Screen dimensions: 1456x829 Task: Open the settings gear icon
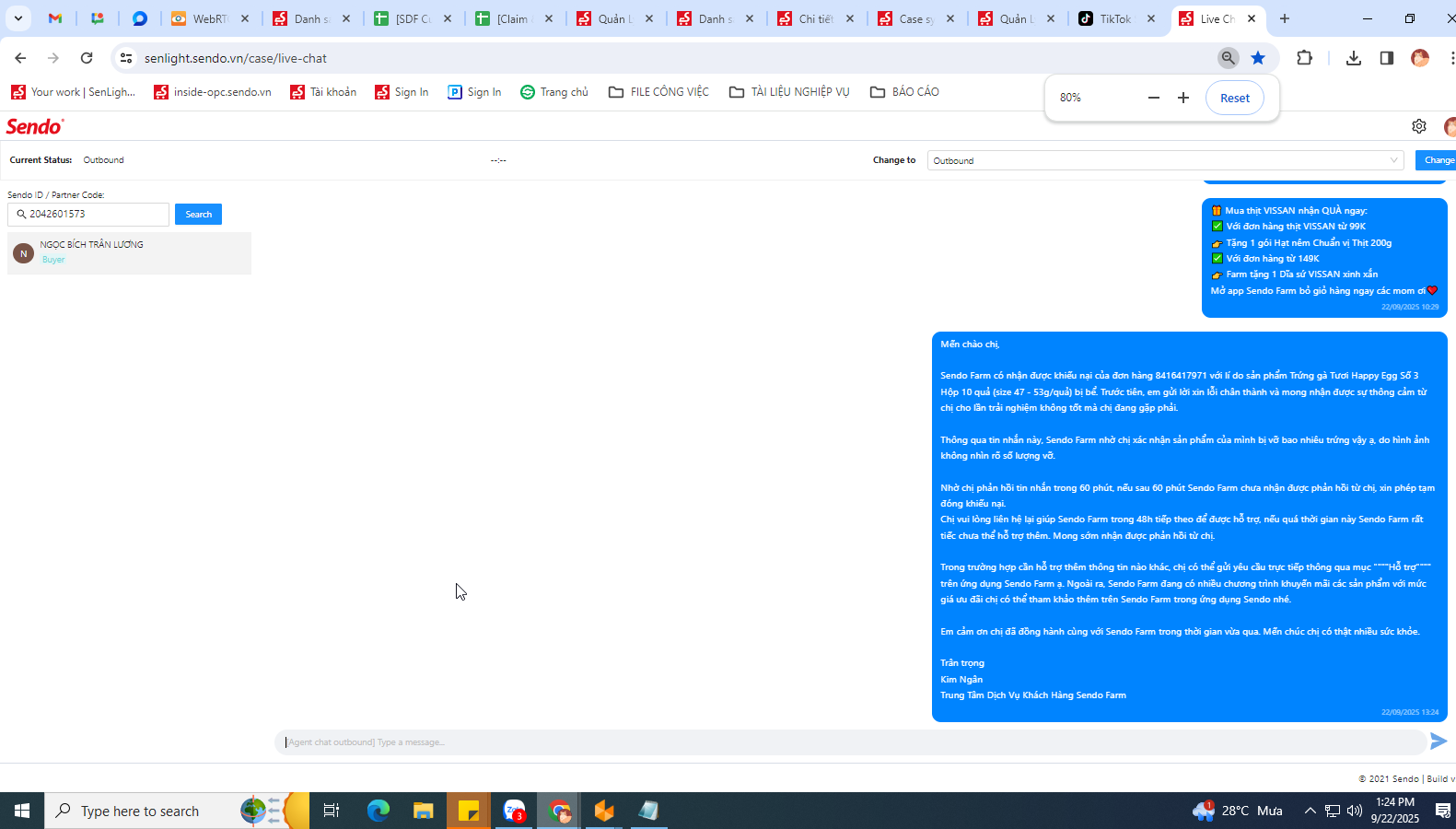tap(1419, 126)
